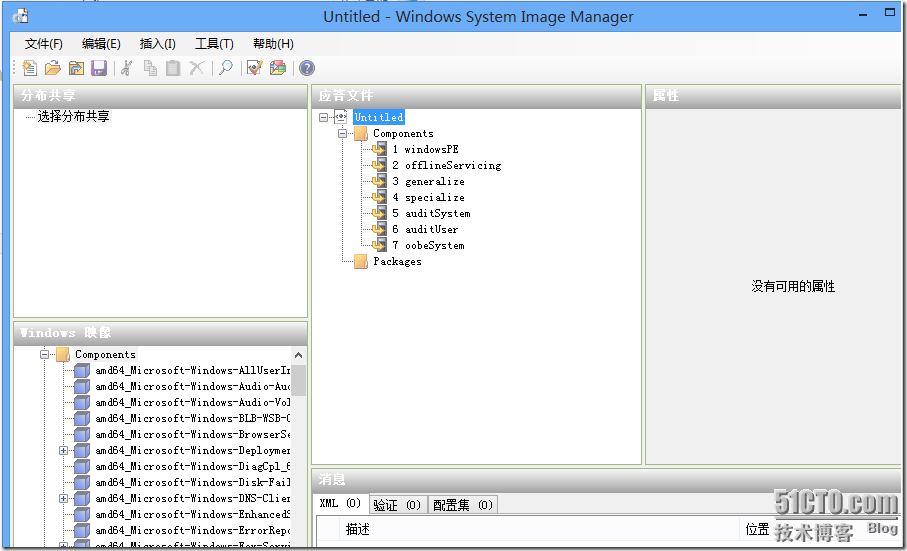Select the 5 auditSystem pass
This screenshot has height=551, width=907.
[x=432, y=213]
